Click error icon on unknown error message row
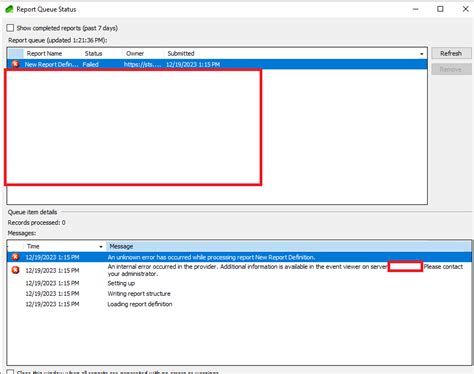474x374 pixels. 15,257
